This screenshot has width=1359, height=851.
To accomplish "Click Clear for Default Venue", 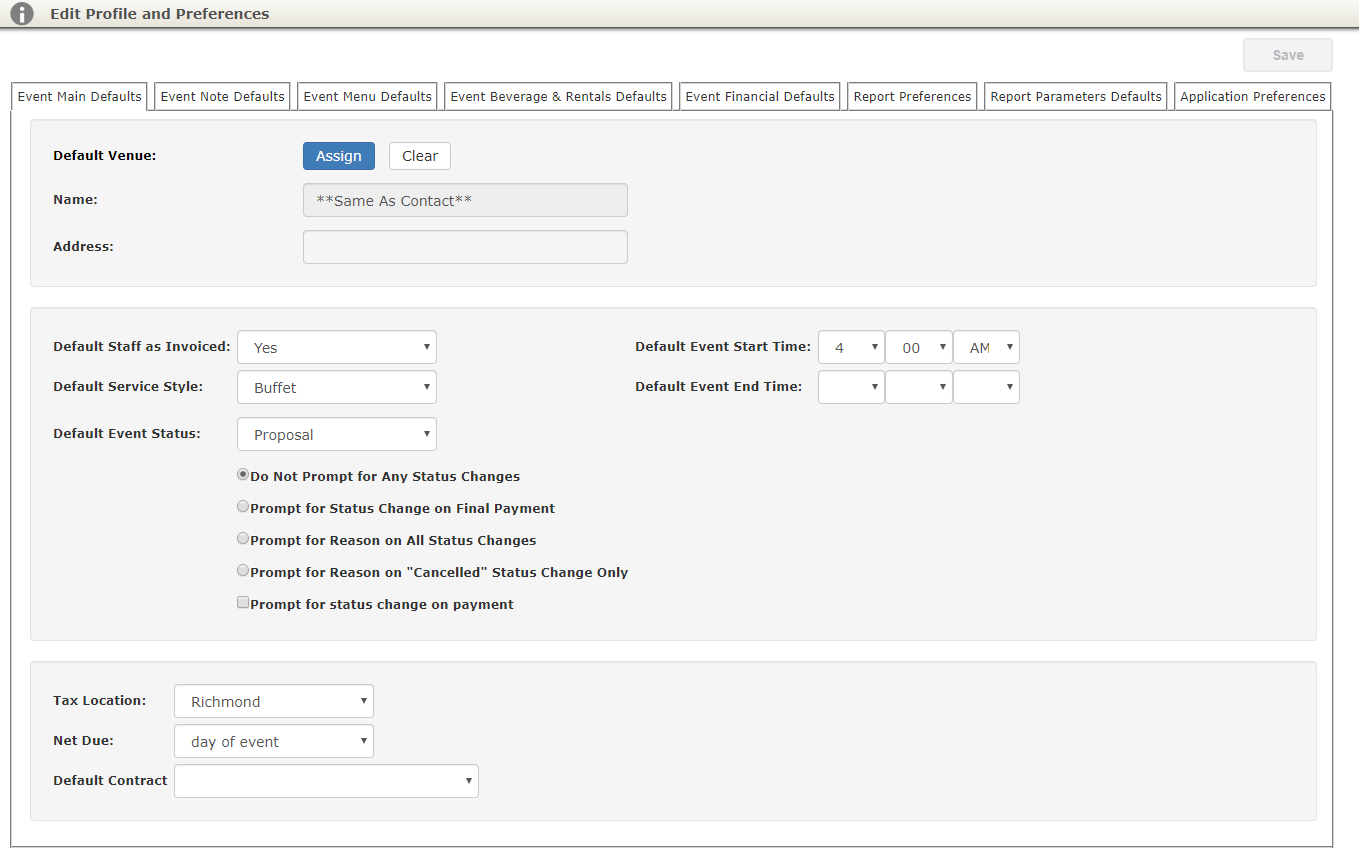I will point(420,156).
